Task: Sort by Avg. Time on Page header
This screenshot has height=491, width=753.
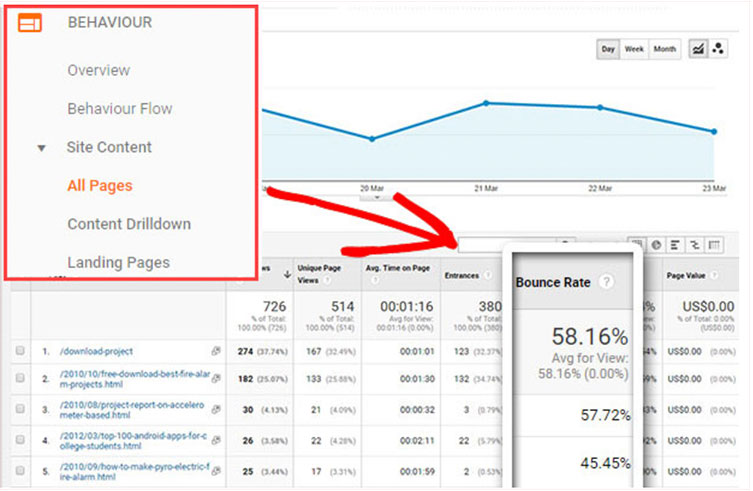Action: pyautogui.click(x=397, y=268)
